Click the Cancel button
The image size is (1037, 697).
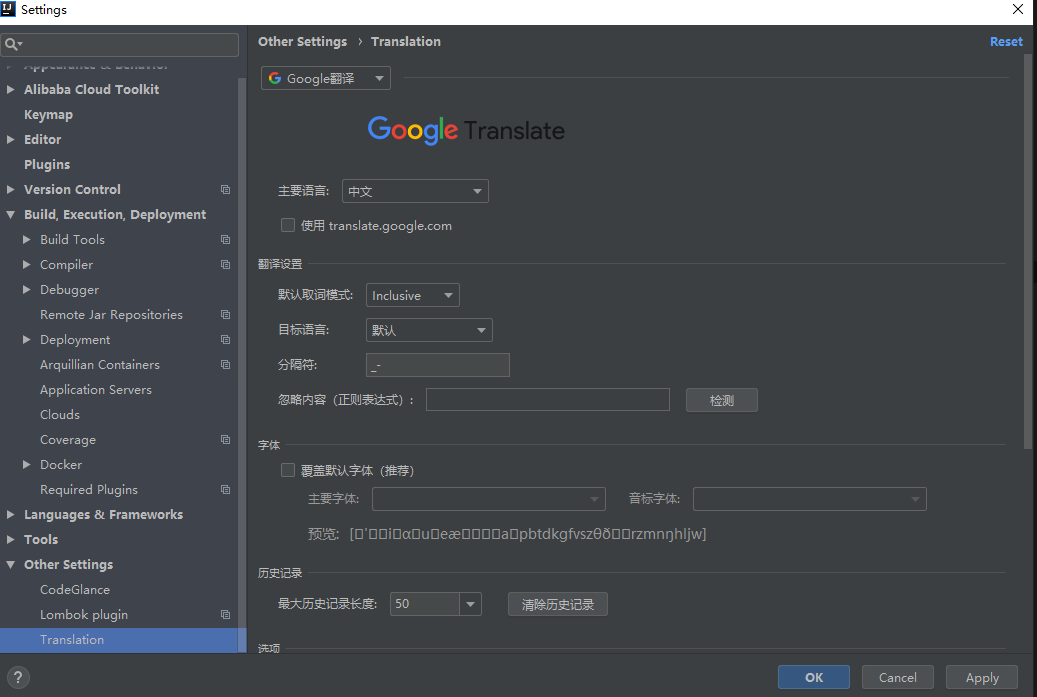tap(897, 677)
